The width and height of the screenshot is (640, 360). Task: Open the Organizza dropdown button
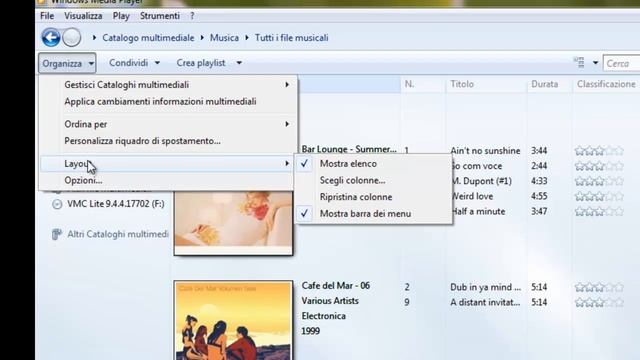click(67, 63)
